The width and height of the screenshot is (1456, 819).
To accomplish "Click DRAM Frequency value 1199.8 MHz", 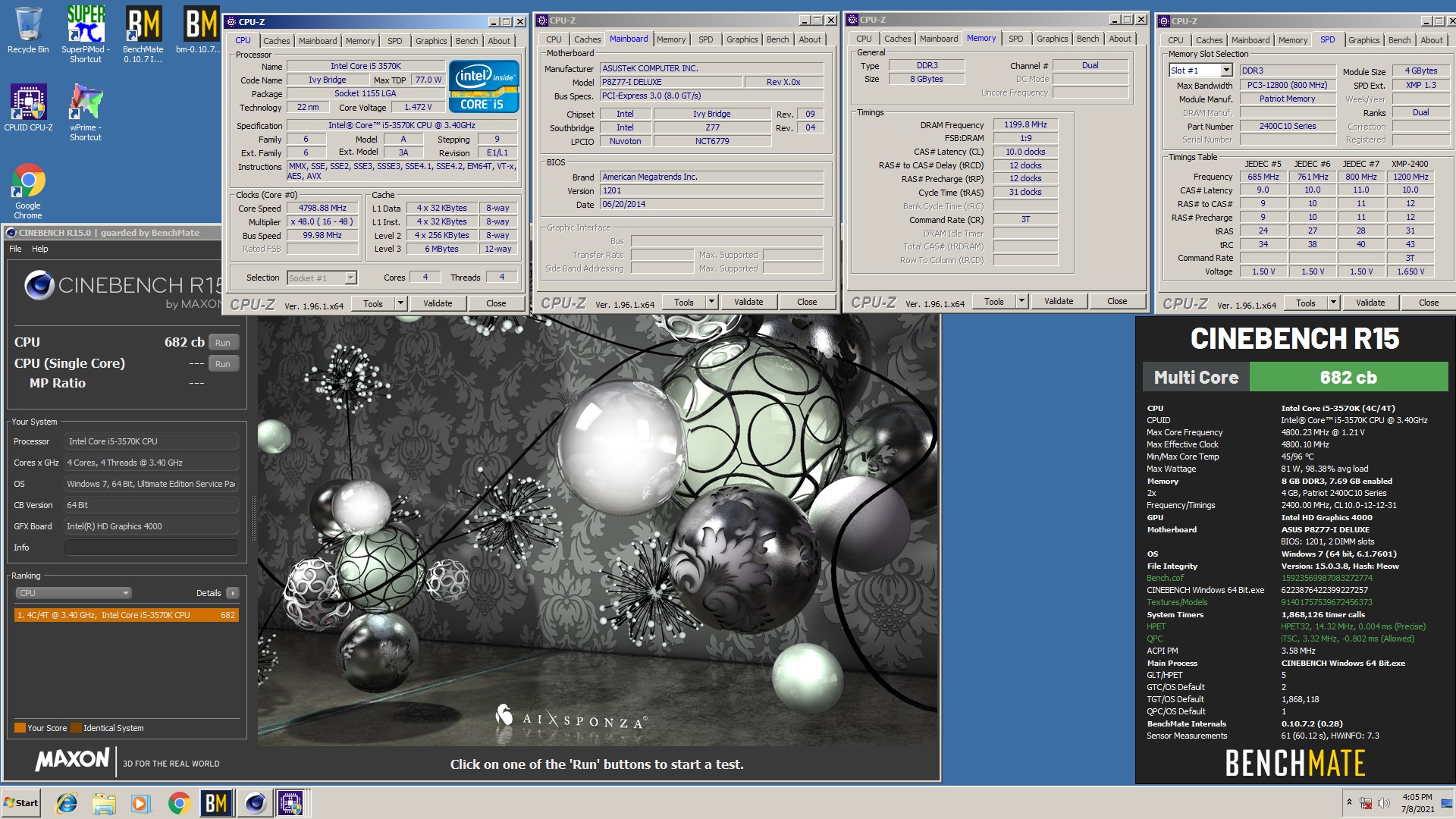I will click(x=1025, y=124).
